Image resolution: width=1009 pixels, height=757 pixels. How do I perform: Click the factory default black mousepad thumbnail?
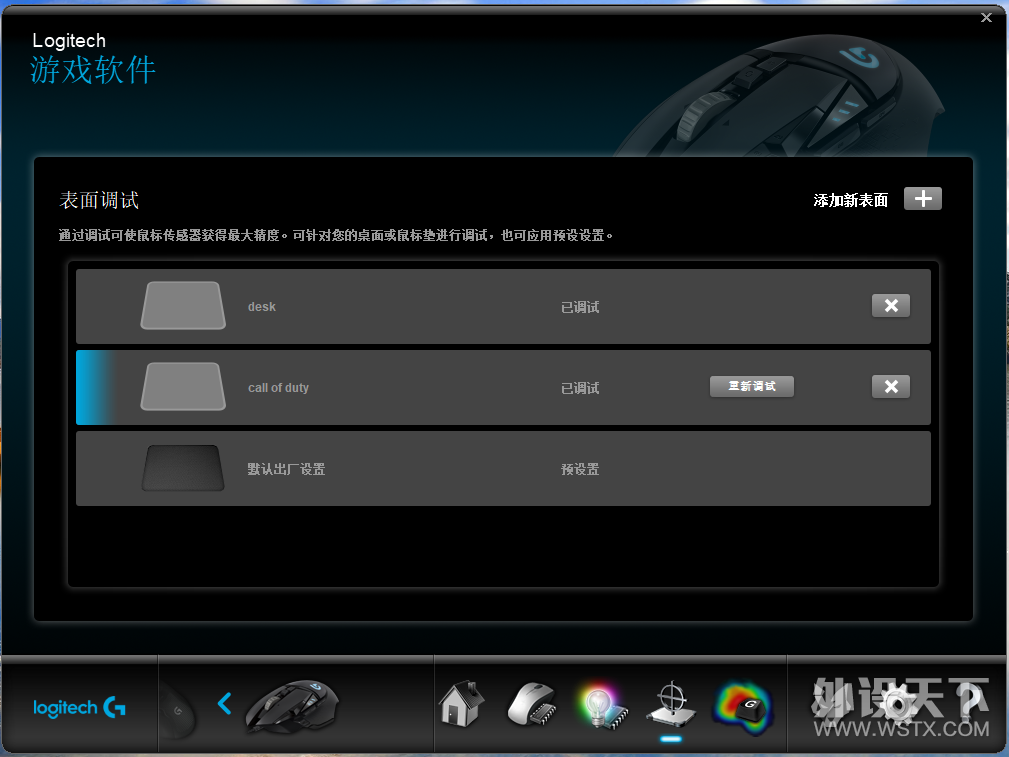(183, 468)
